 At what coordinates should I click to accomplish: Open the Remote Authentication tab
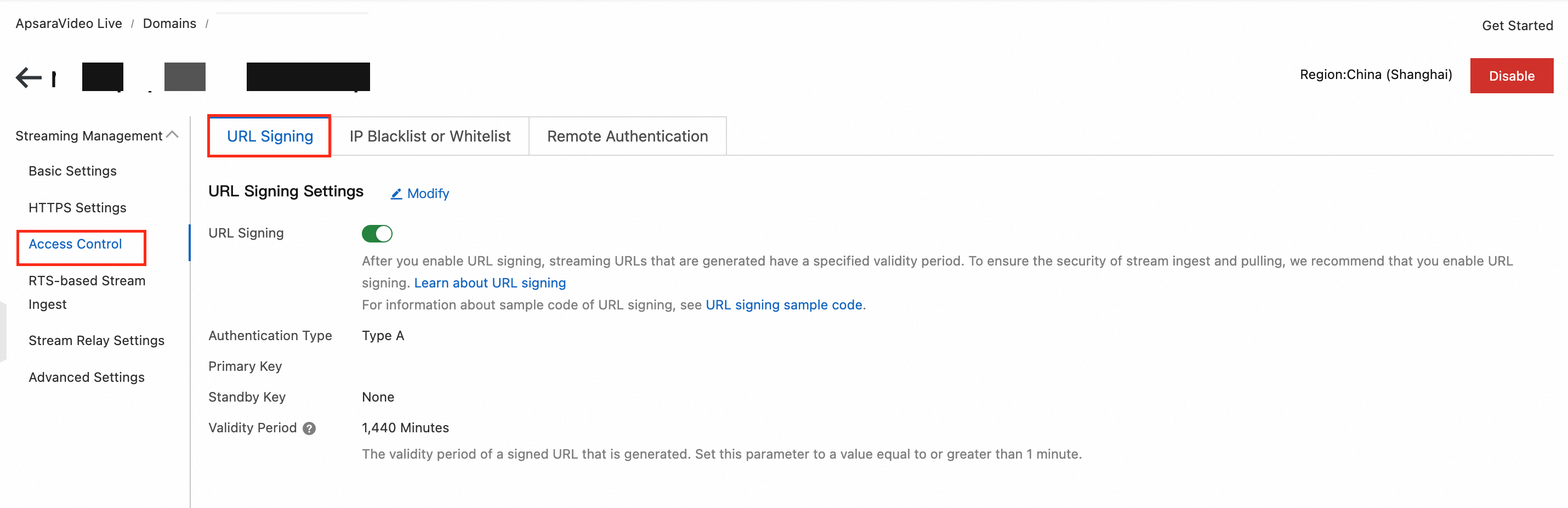pyautogui.click(x=627, y=136)
